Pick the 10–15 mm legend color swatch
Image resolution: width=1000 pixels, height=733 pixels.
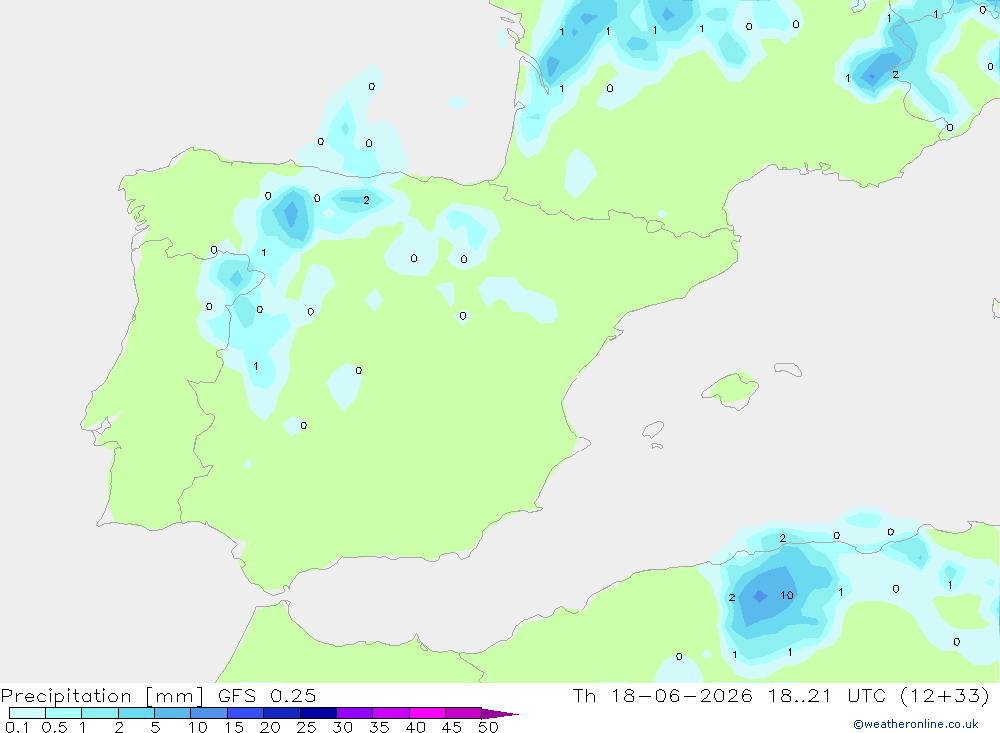[209, 713]
